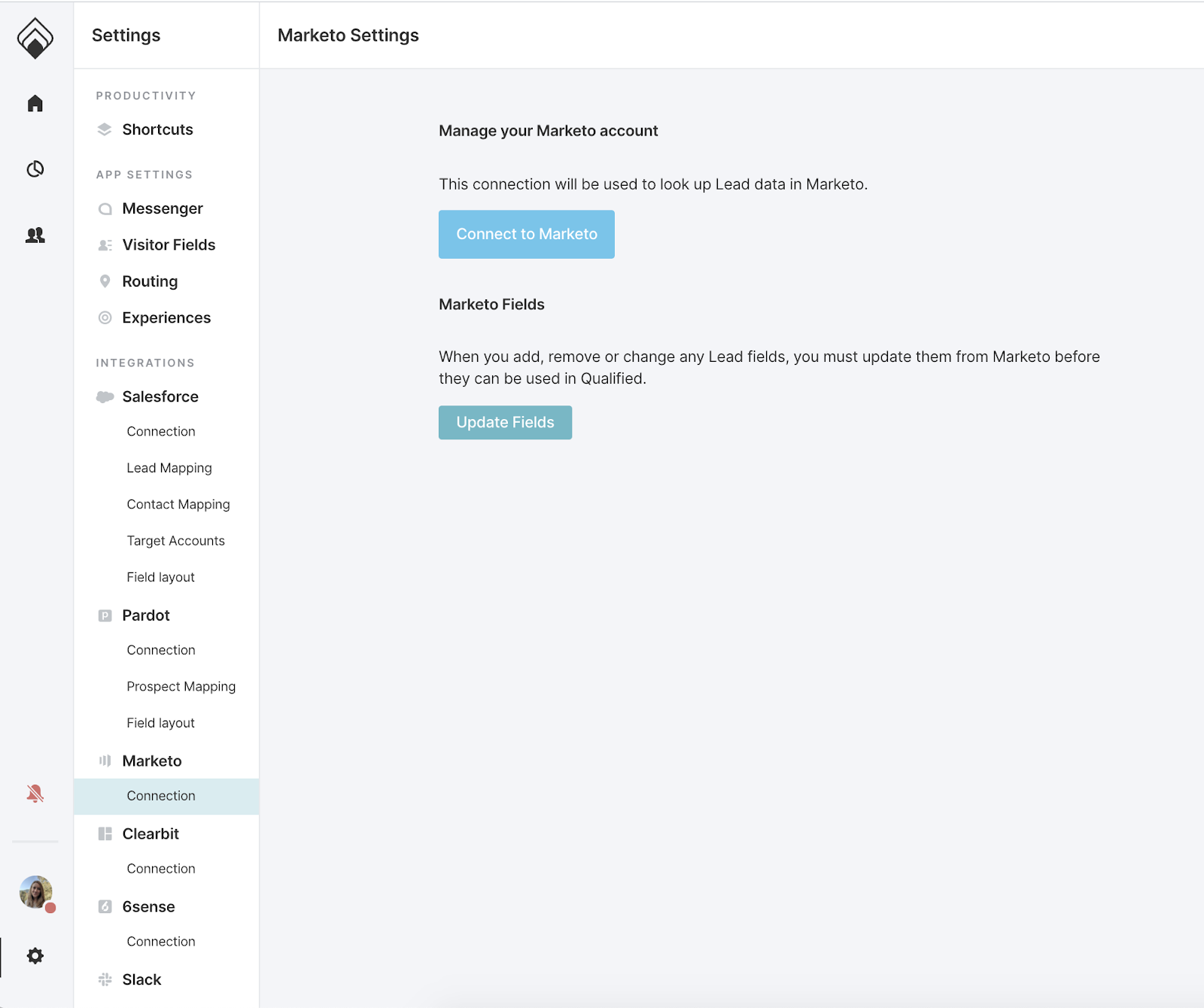
Task: Click the 6sense icon
Action: point(105,906)
